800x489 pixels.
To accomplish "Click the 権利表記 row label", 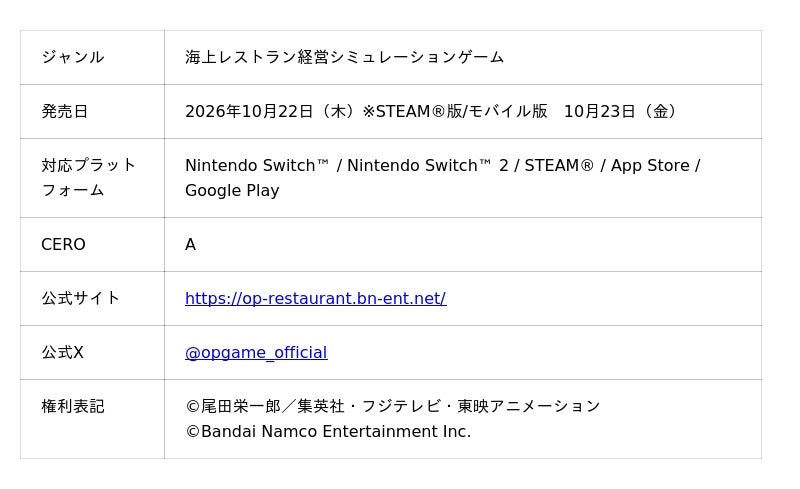I will (x=73, y=407).
